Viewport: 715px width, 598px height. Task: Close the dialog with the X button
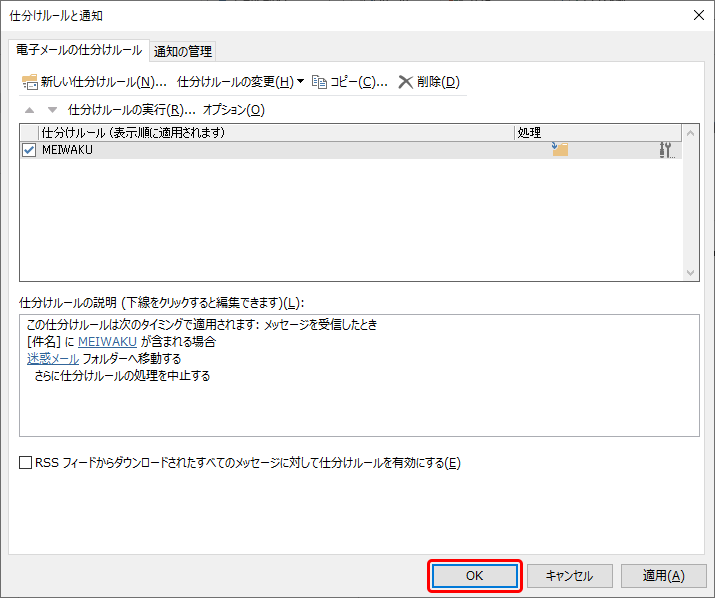pos(699,16)
